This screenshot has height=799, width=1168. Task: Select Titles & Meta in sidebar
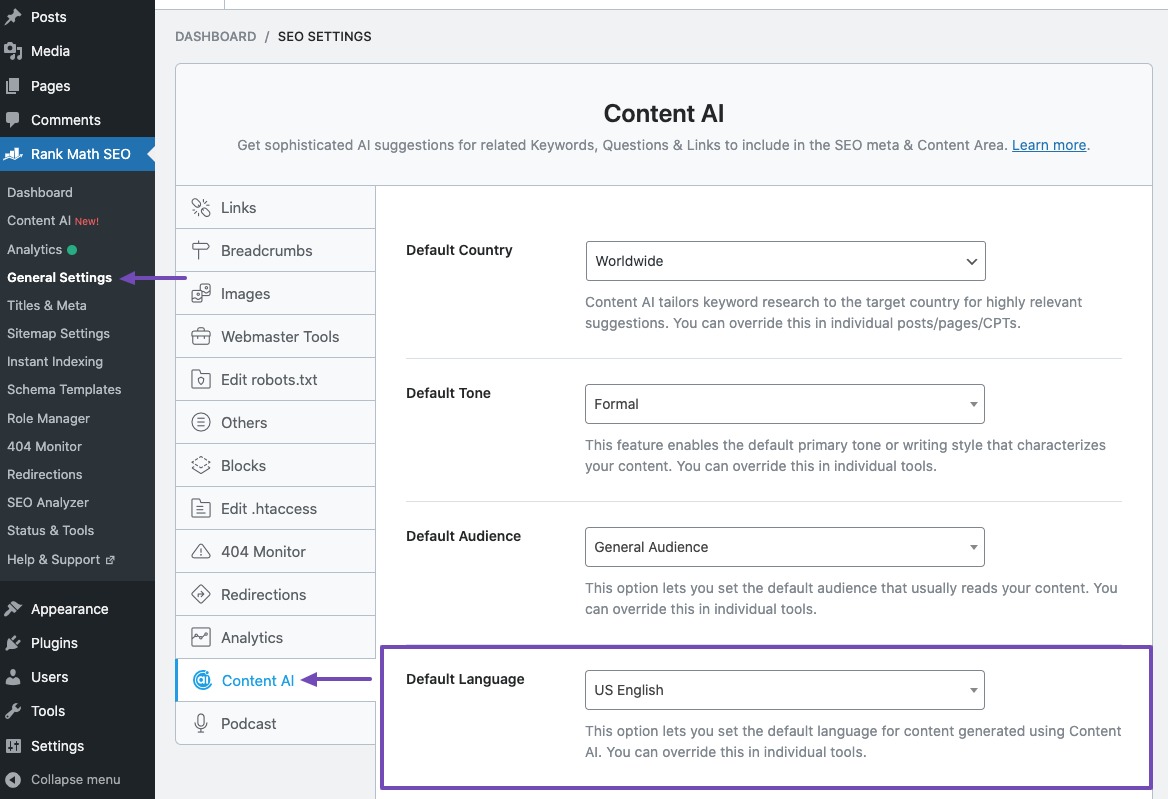click(x=47, y=306)
